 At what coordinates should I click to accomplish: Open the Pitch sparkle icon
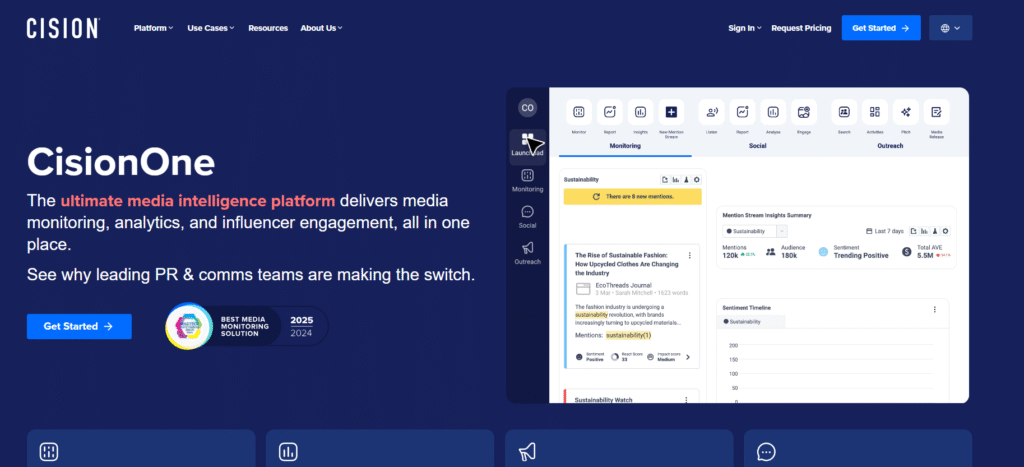(x=906, y=113)
